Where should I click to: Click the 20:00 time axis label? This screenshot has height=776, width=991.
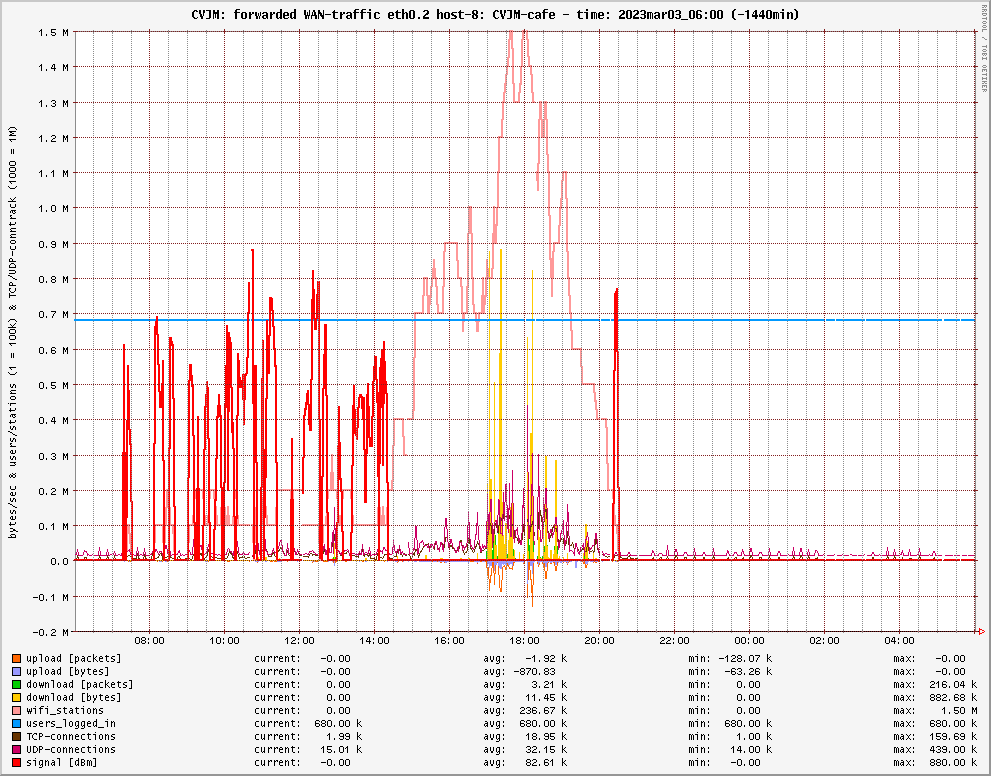599,641
